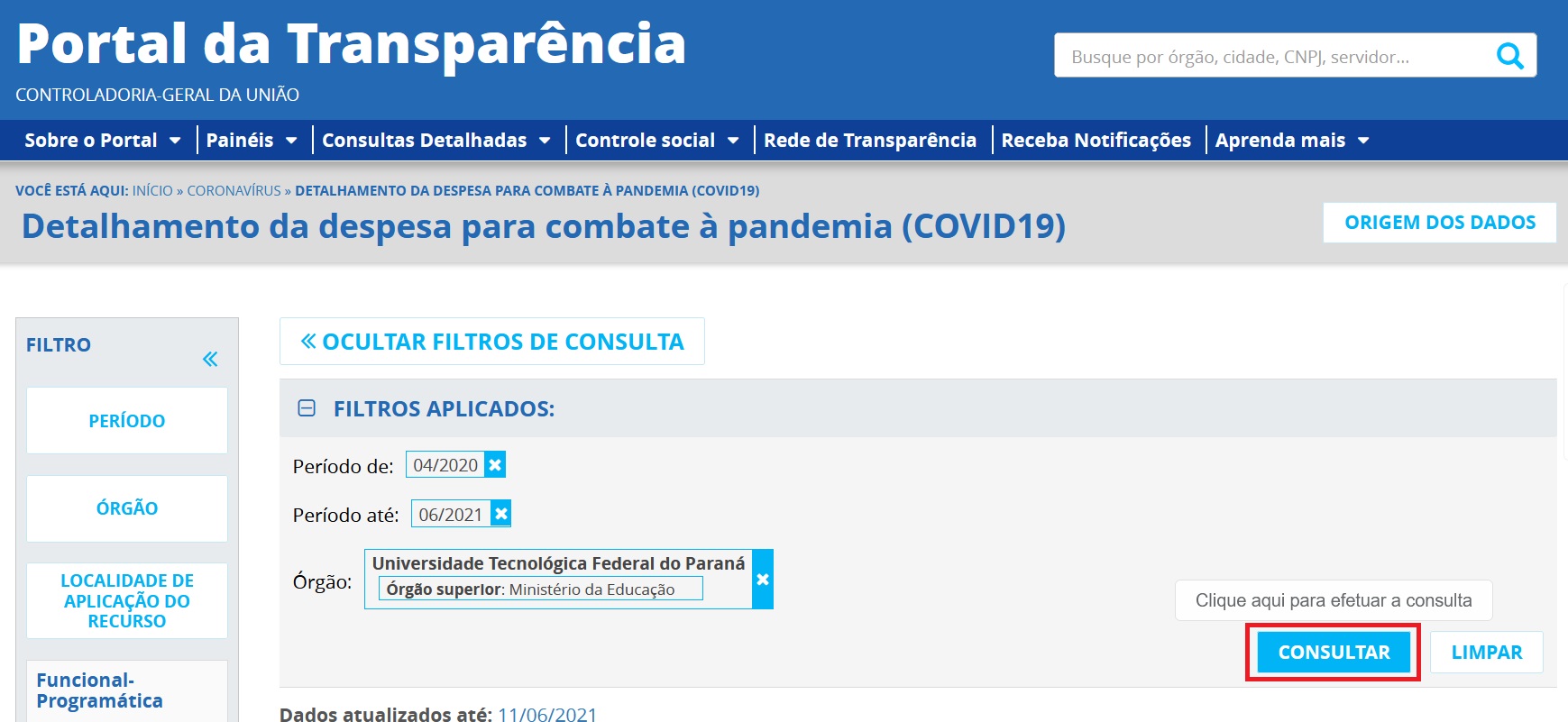Clear filters with the Limpar button

[1486, 653]
